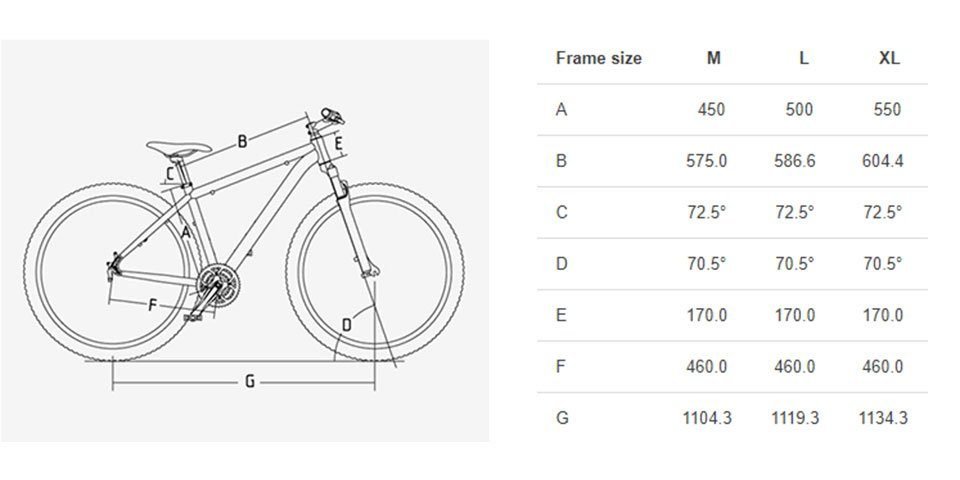Click the 1134.3 value in row G

click(x=882, y=418)
